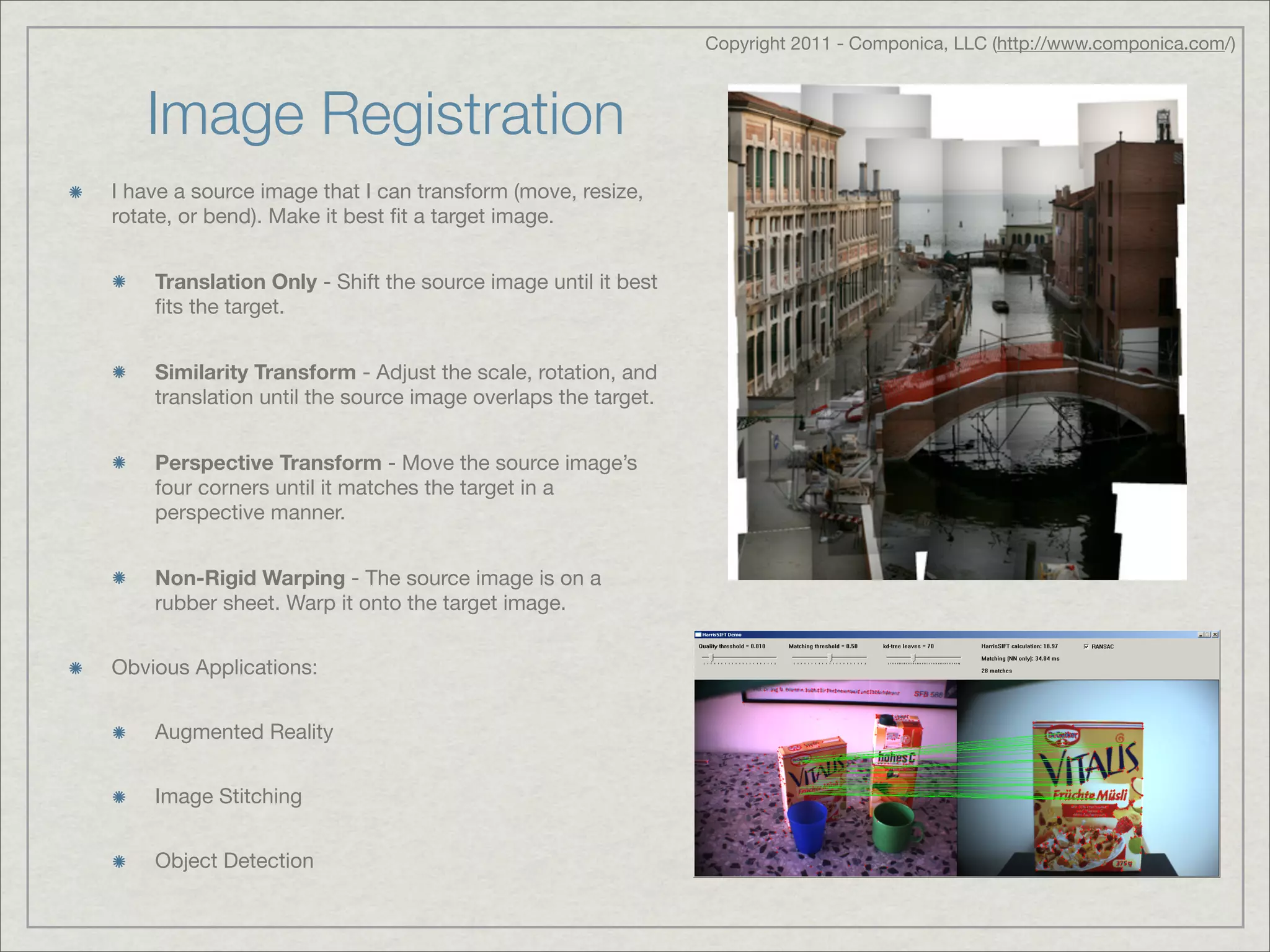Click the left camera view with cups
Image resolution: width=1270 pixels, height=952 pixels.
click(x=825, y=778)
